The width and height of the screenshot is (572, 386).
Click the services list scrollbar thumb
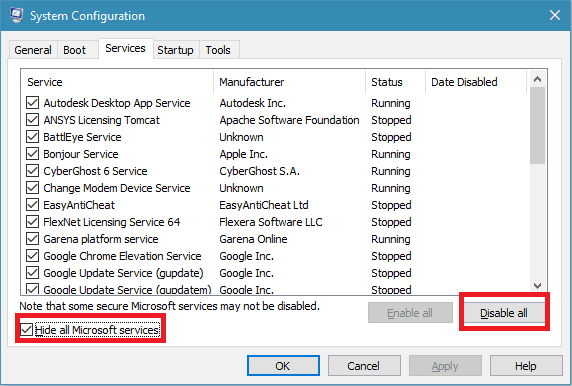click(x=537, y=125)
